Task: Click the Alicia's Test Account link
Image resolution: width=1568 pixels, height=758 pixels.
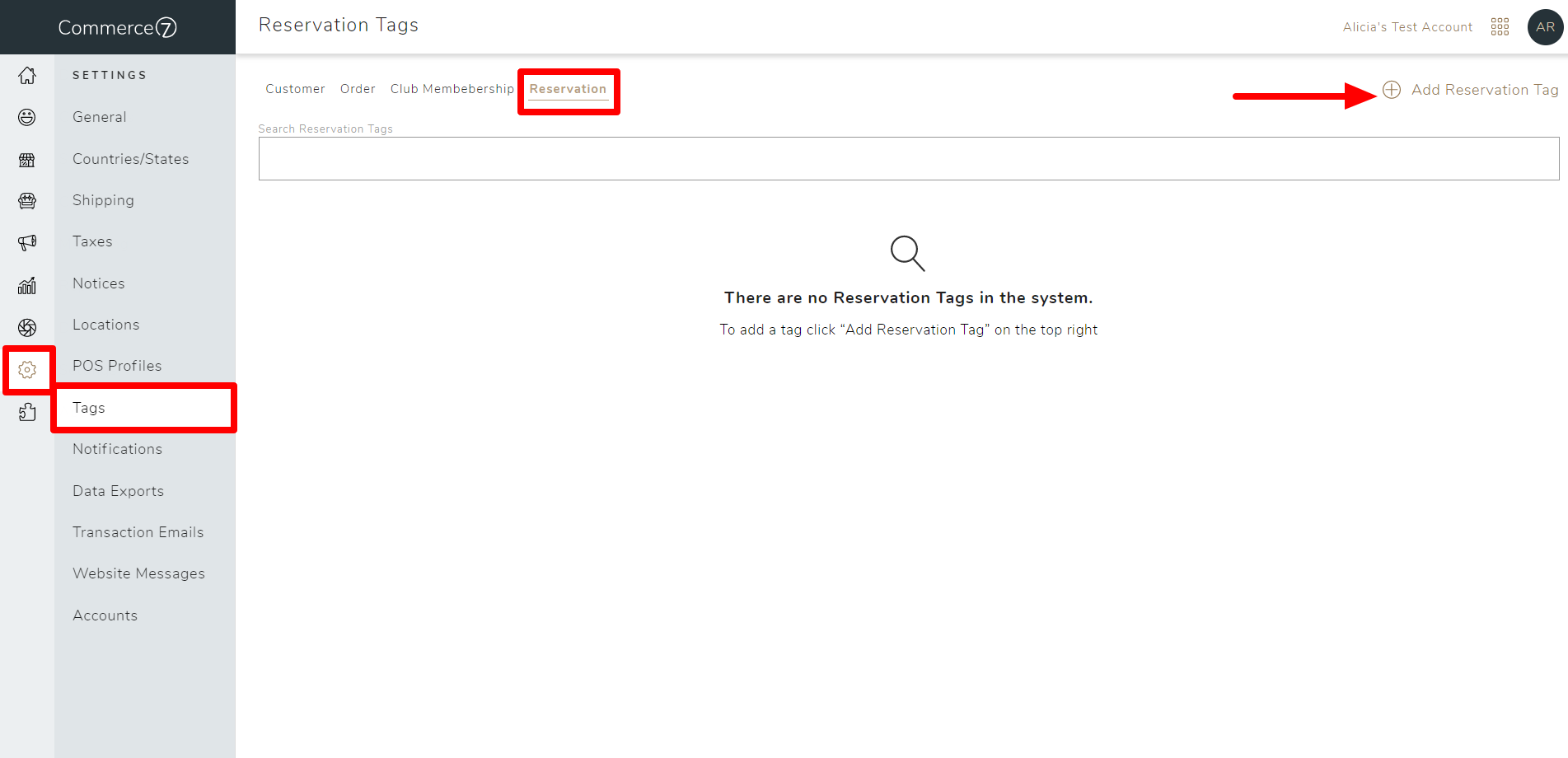Action: 1407,27
